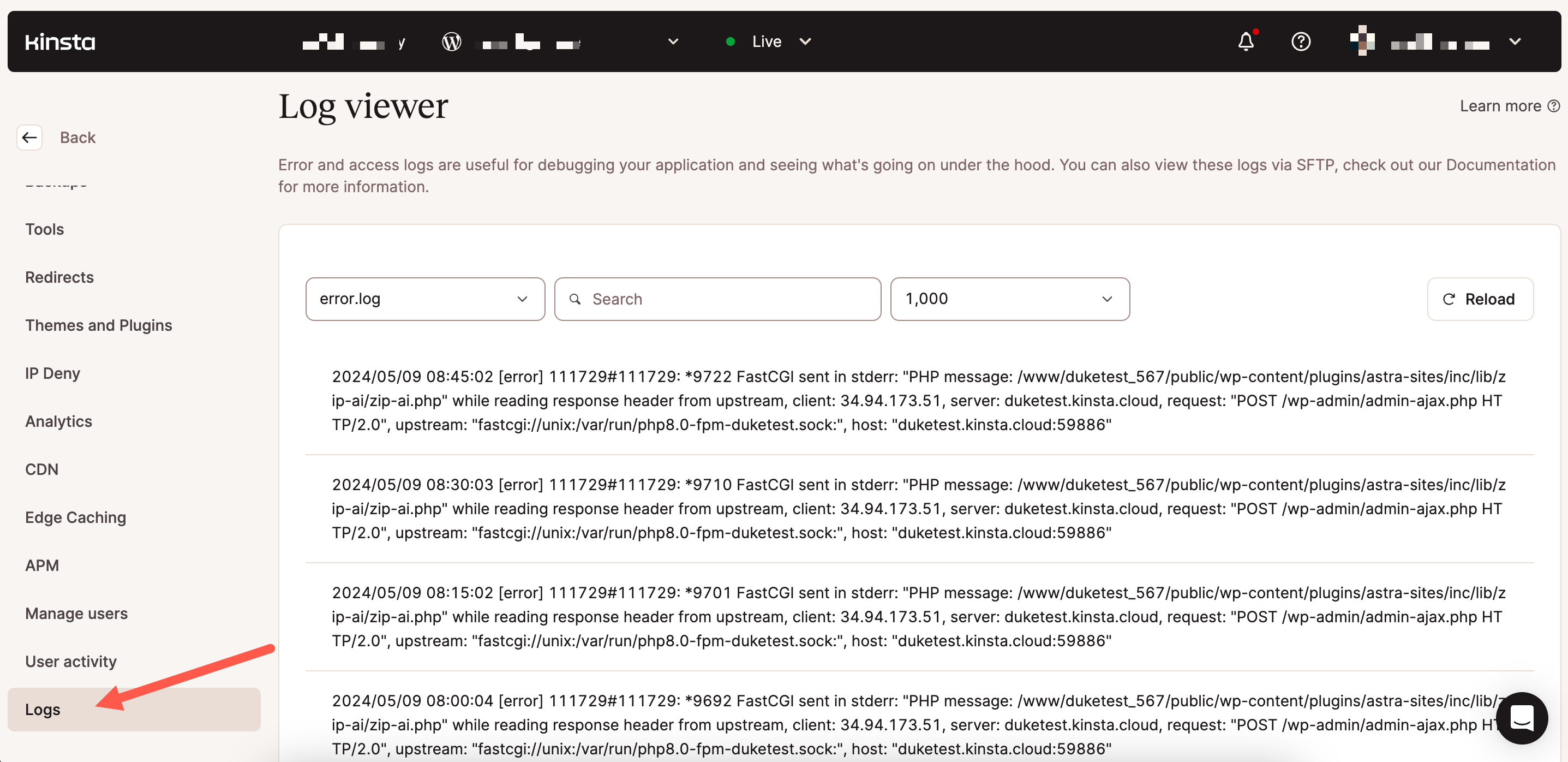The height and width of the screenshot is (762, 1568).
Task: Open the help question mark icon
Action: point(1300,41)
